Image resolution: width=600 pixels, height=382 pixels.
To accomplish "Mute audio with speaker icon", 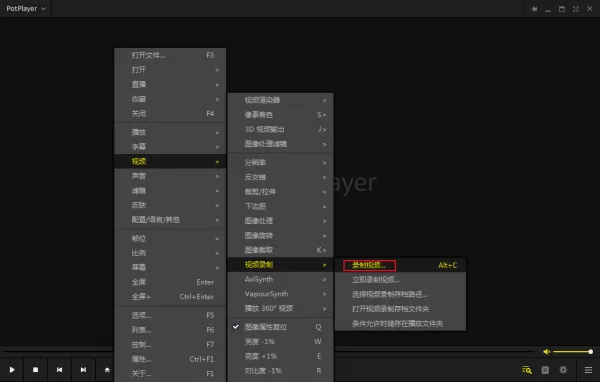I will point(546,351).
